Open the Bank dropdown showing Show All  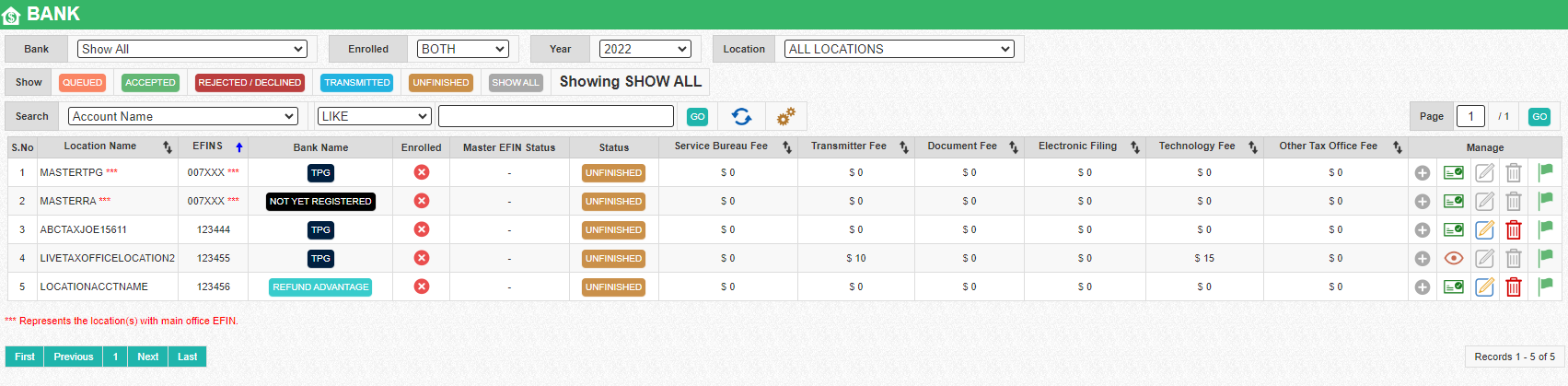[x=192, y=49]
